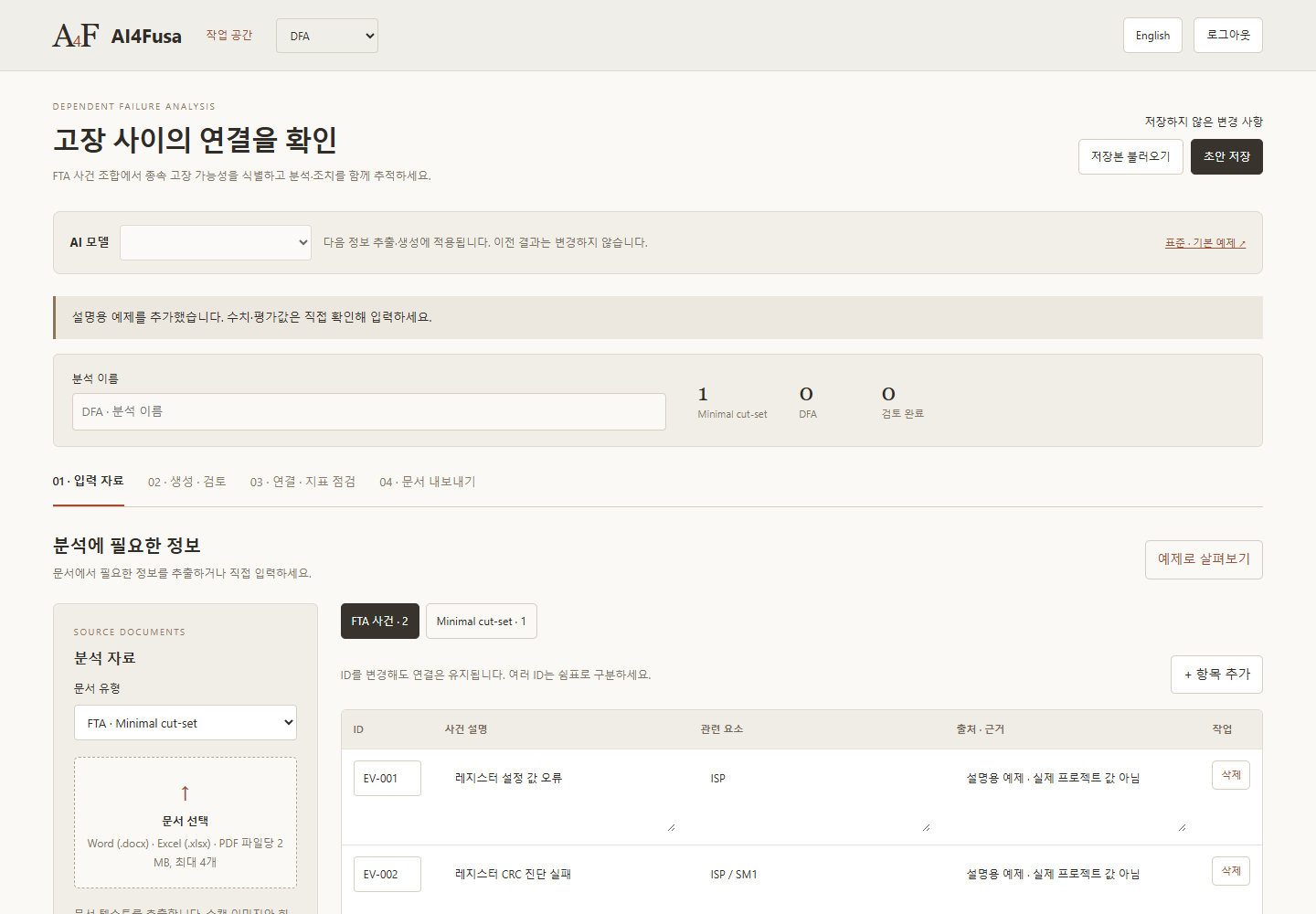Click the 초안 저장 button
Image resolution: width=1316 pixels, height=914 pixels.
pyautogui.click(x=1226, y=156)
